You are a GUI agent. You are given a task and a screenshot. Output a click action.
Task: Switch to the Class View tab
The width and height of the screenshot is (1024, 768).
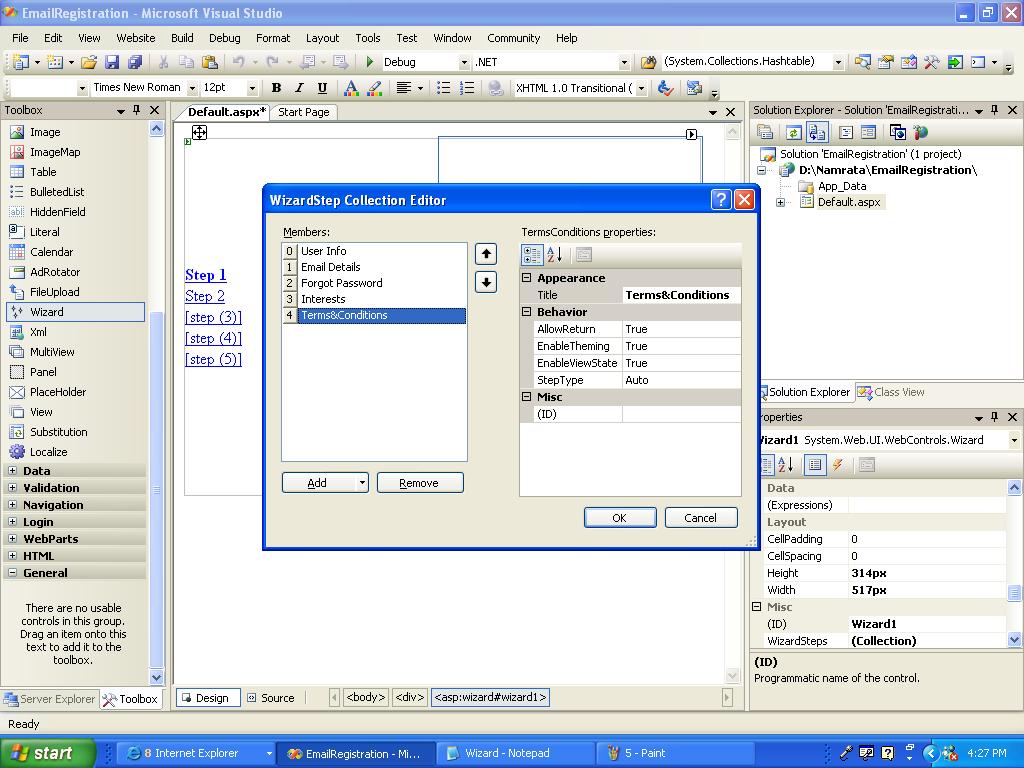click(x=891, y=392)
